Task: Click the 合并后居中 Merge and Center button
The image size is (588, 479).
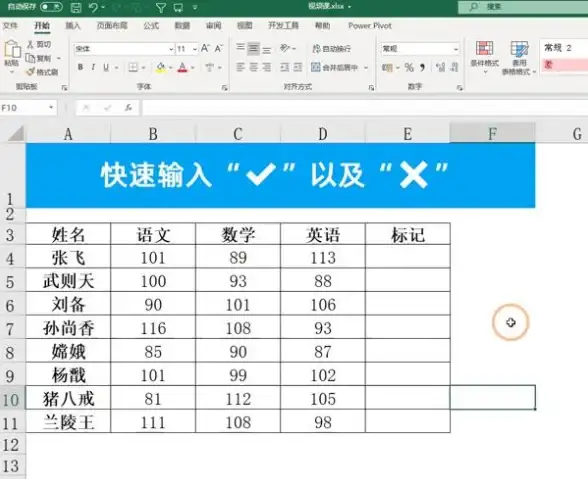Action: coord(335,68)
